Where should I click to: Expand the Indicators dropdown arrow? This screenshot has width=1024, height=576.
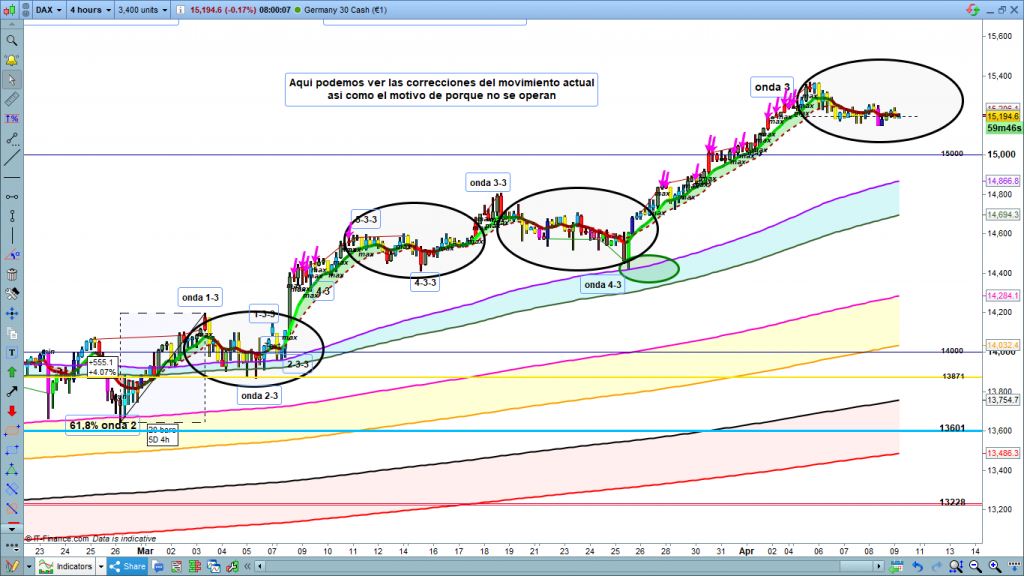100,566
